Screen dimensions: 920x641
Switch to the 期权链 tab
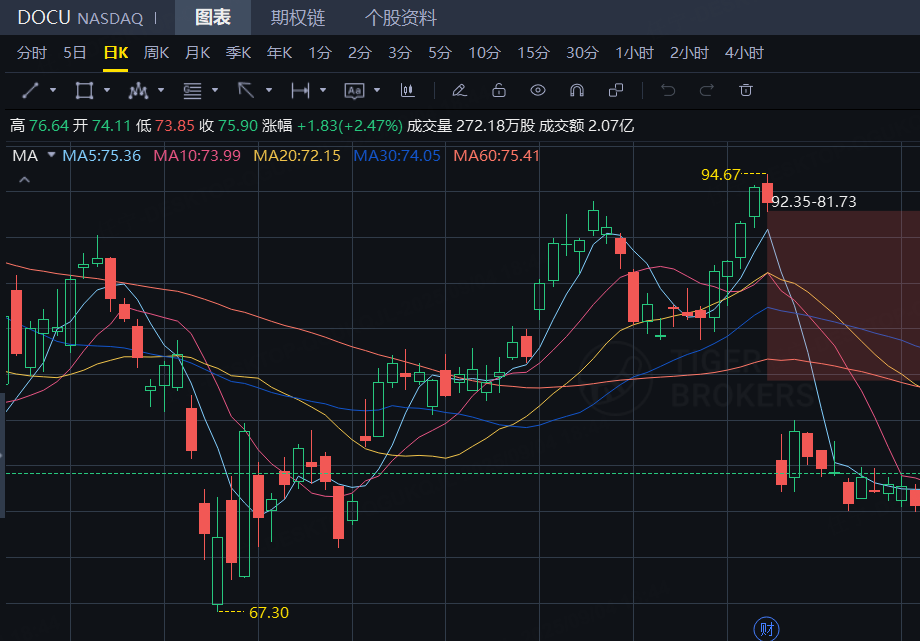point(297,18)
